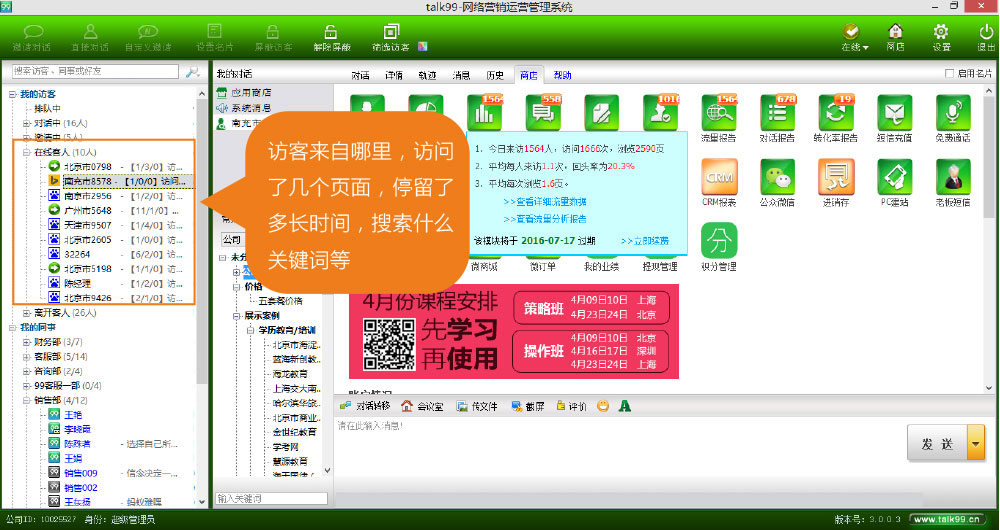Viewport: 1000px width, 530px height.
Task: Click the 立即续费 renew link
Action: (645, 241)
